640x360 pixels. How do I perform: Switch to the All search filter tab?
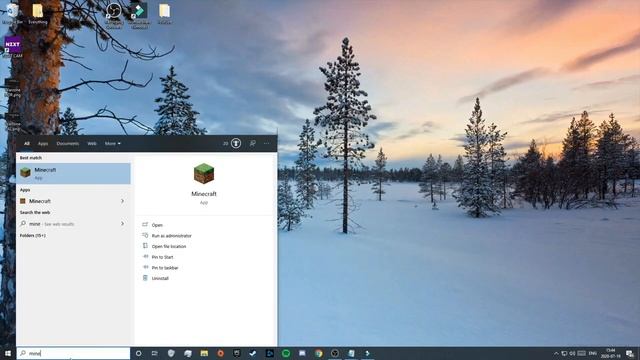pos(27,144)
